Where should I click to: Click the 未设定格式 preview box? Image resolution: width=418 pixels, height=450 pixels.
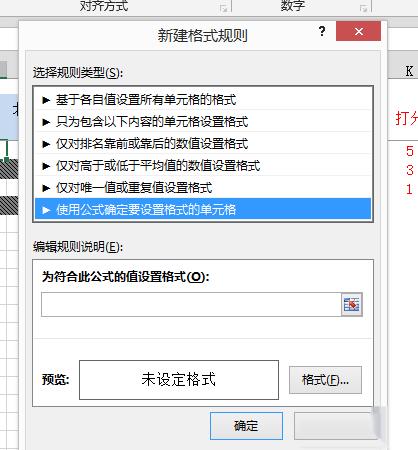coord(179,380)
